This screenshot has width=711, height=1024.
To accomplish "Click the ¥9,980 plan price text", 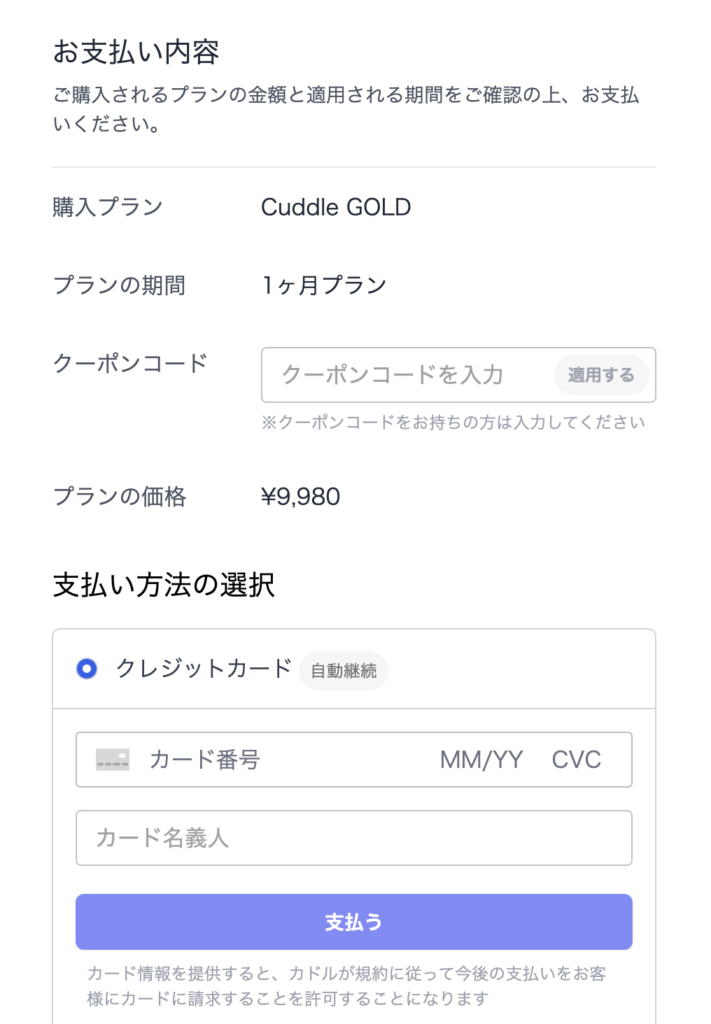I will tap(302, 495).
